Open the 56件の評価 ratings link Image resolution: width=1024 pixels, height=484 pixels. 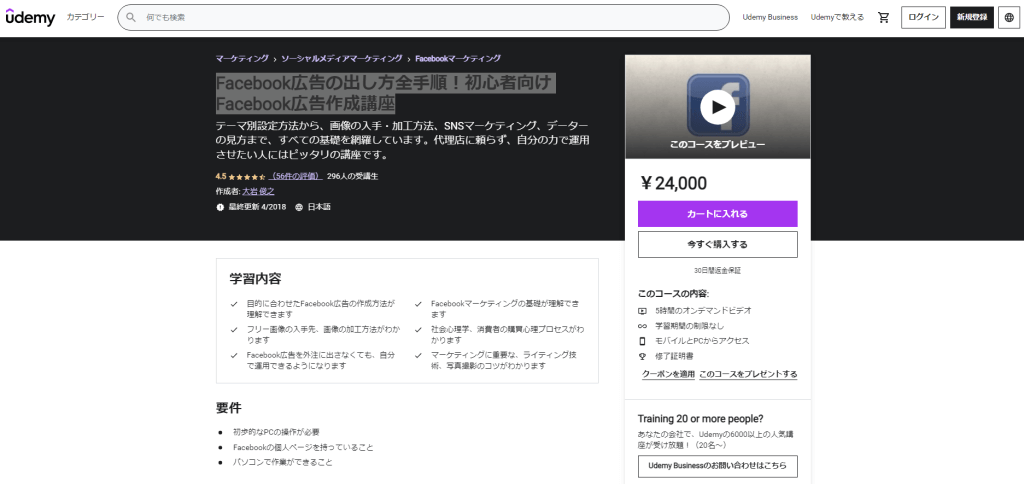tap(296, 176)
